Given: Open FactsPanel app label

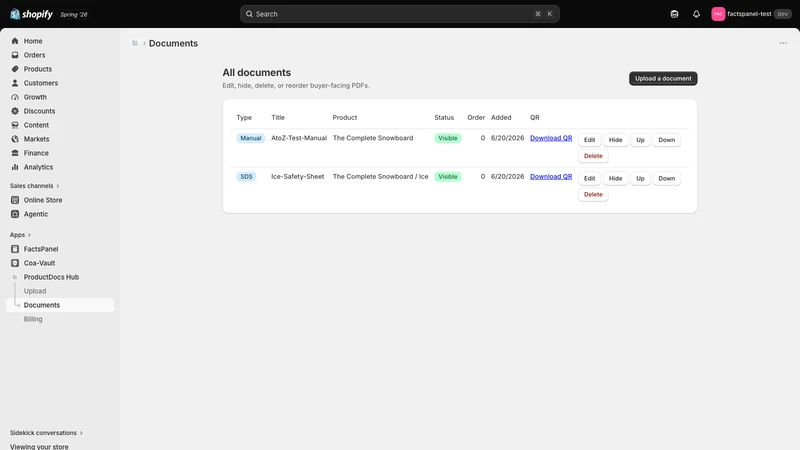Looking at the screenshot, I should 41,249.
